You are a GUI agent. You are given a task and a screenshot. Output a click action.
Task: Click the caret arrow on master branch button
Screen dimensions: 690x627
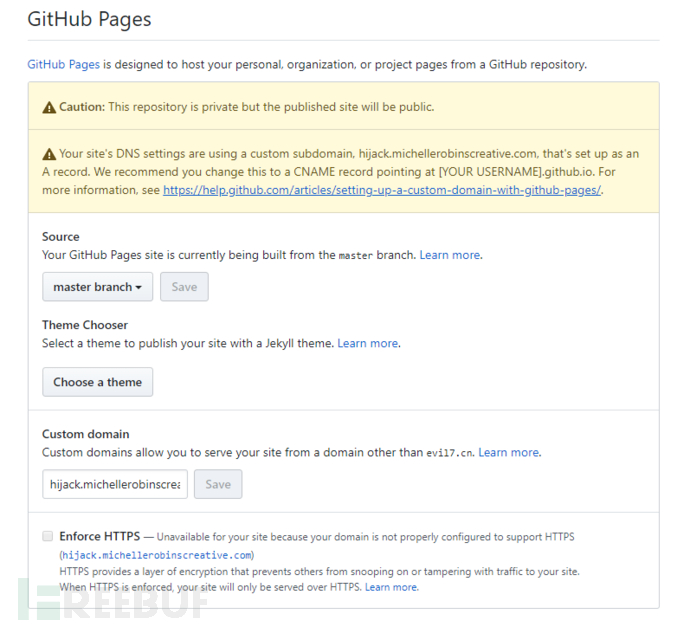(139, 288)
